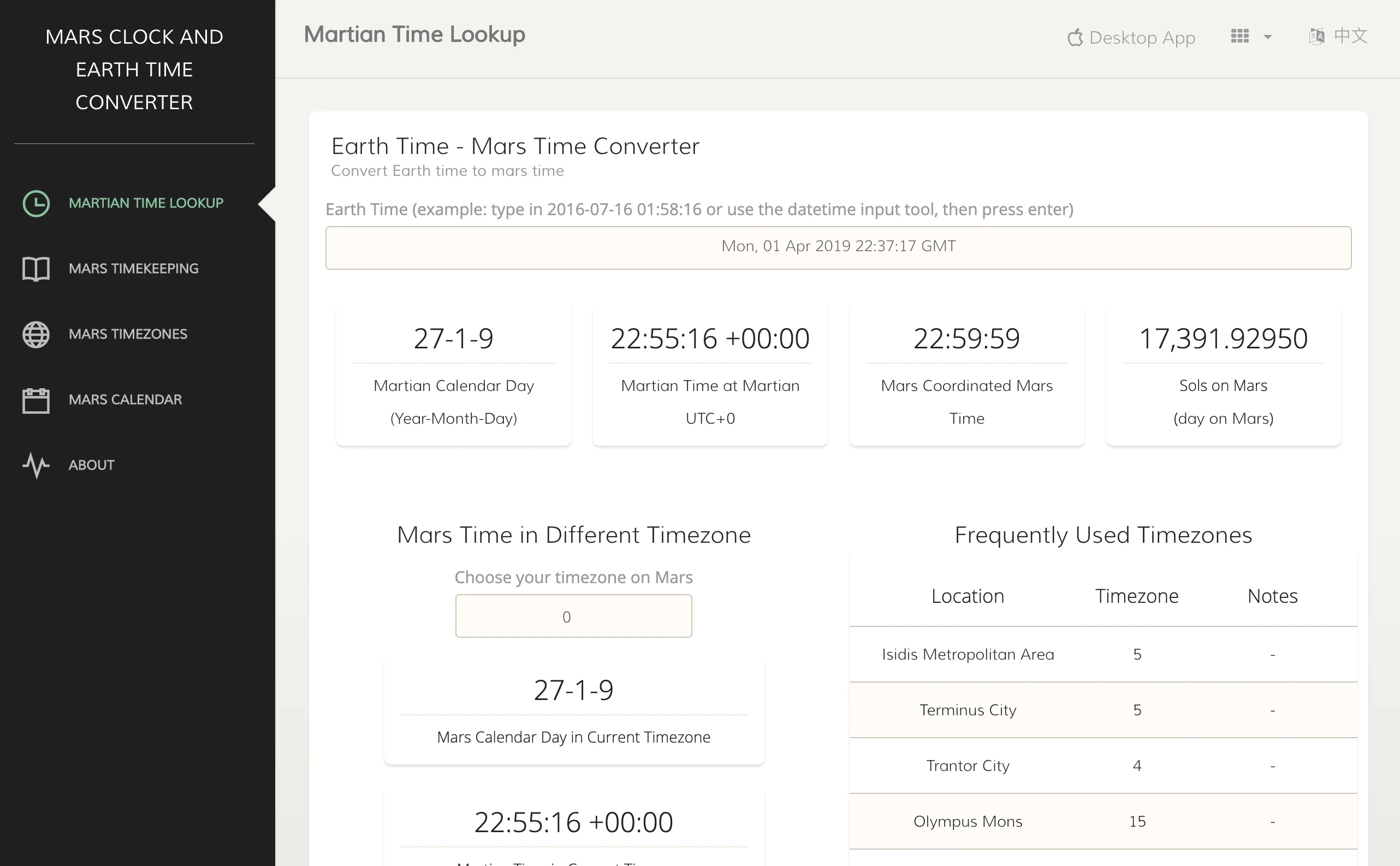Click the Mars timezone number input
The image size is (1400, 866).
click(573, 616)
